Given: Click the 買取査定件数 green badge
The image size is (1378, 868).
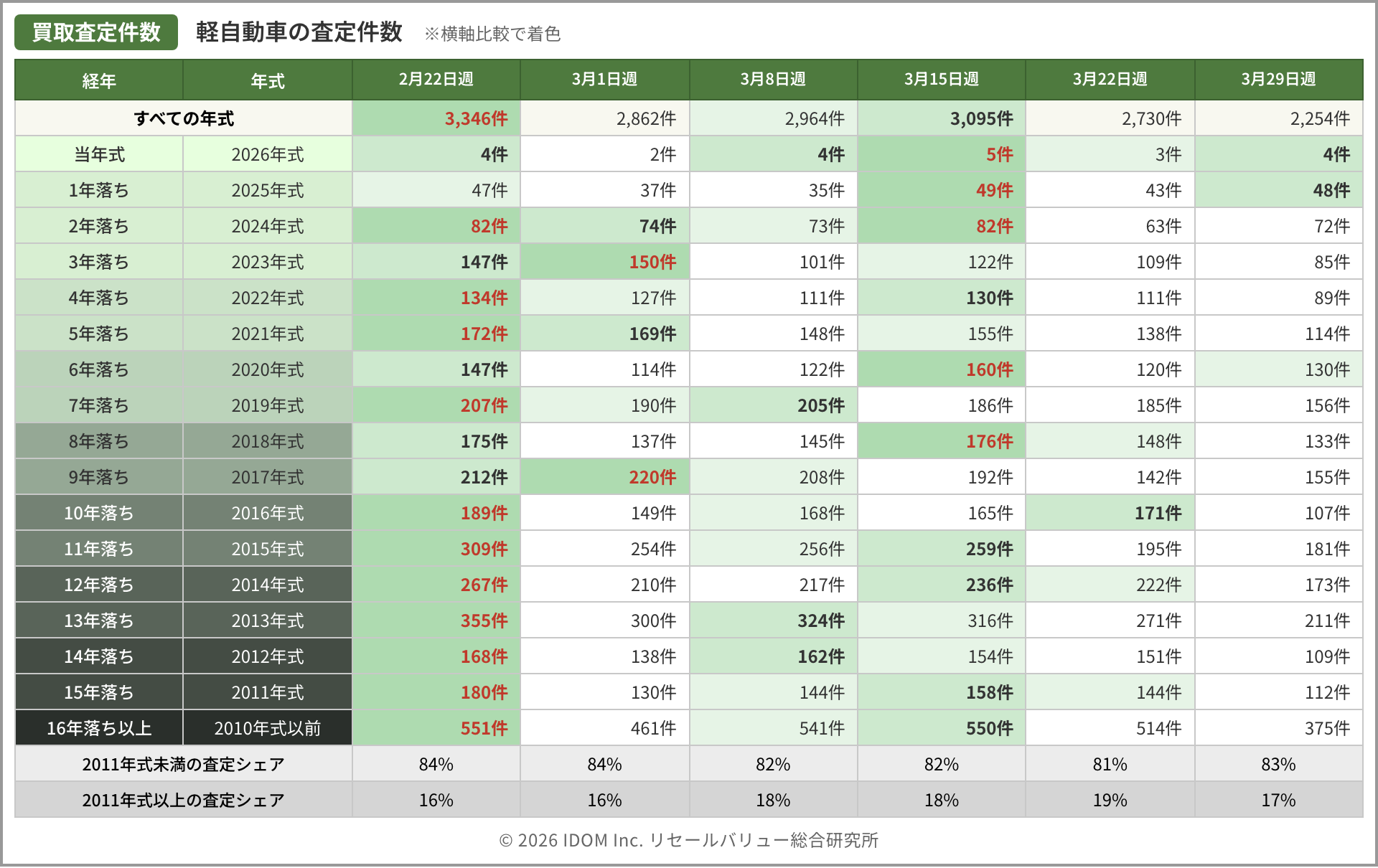Looking at the screenshot, I should [x=96, y=33].
